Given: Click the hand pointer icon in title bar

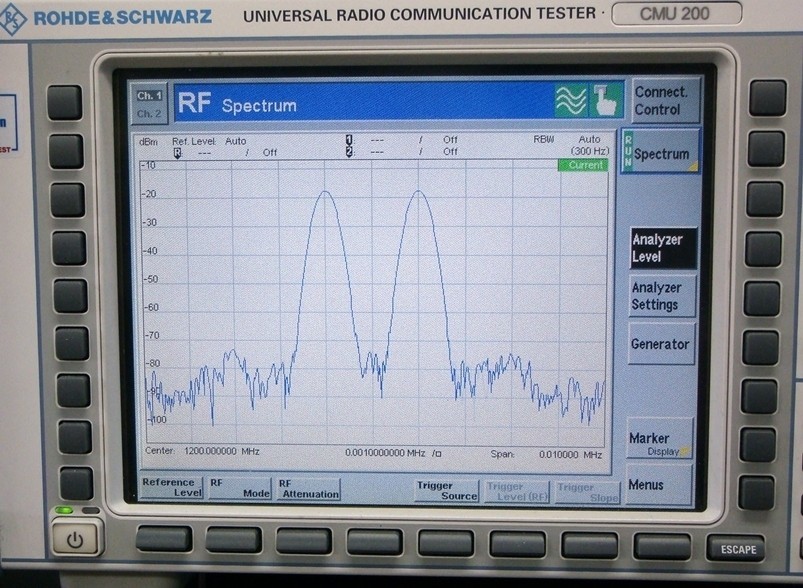Looking at the screenshot, I should [x=606, y=100].
